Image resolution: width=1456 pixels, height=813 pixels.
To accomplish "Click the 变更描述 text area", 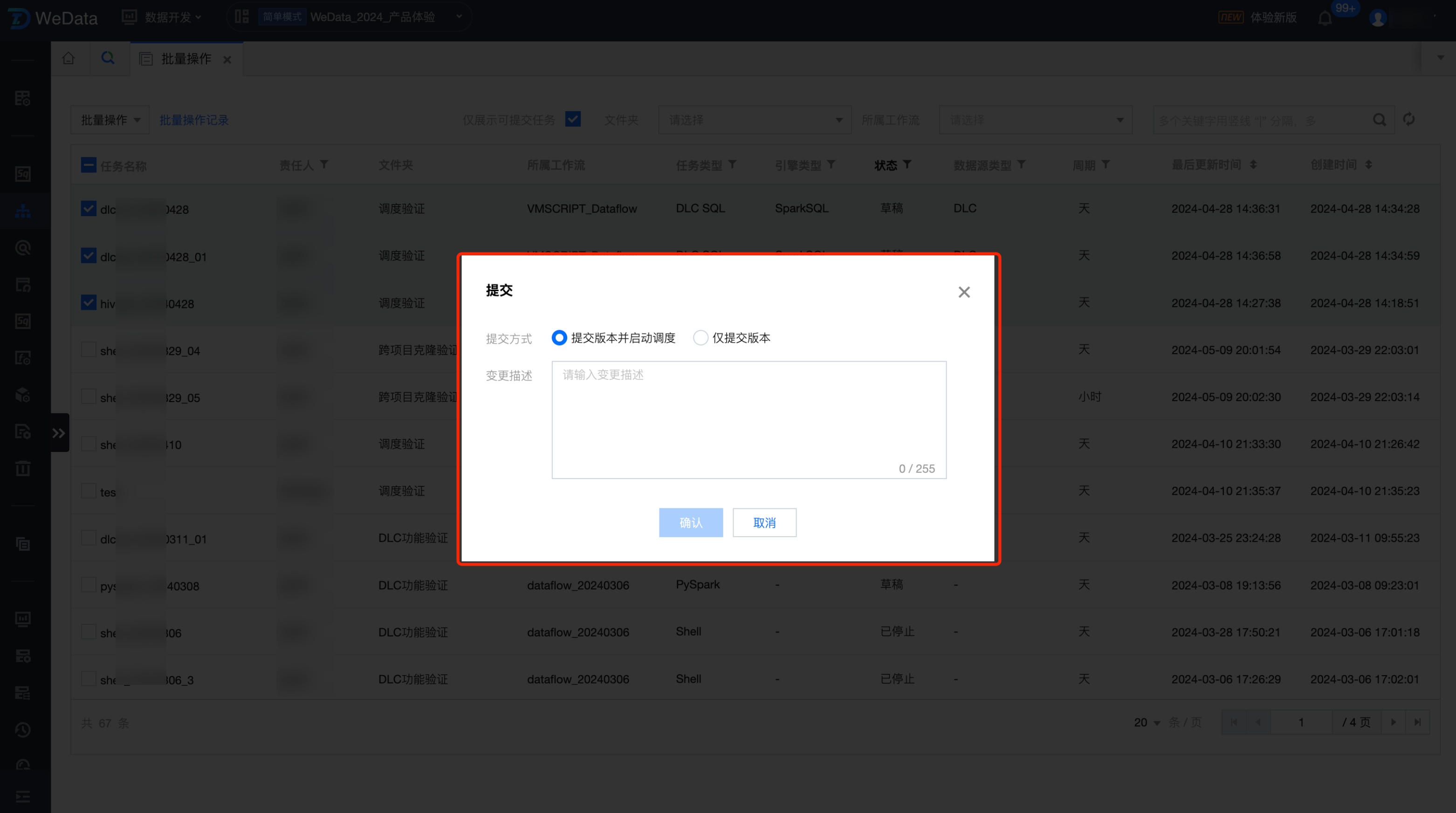I will (749, 419).
